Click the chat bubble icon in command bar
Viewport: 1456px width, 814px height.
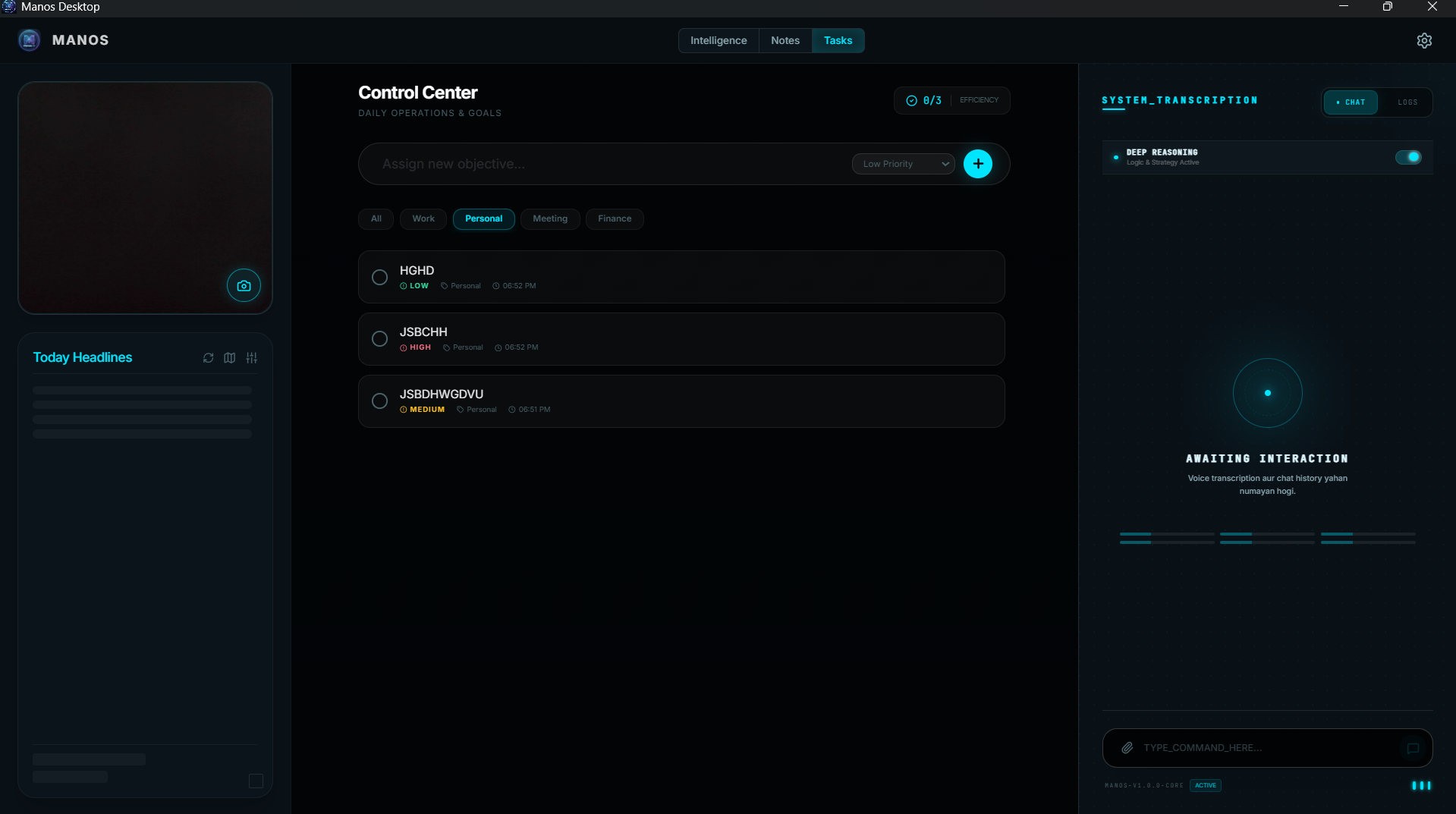pos(1412,749)
